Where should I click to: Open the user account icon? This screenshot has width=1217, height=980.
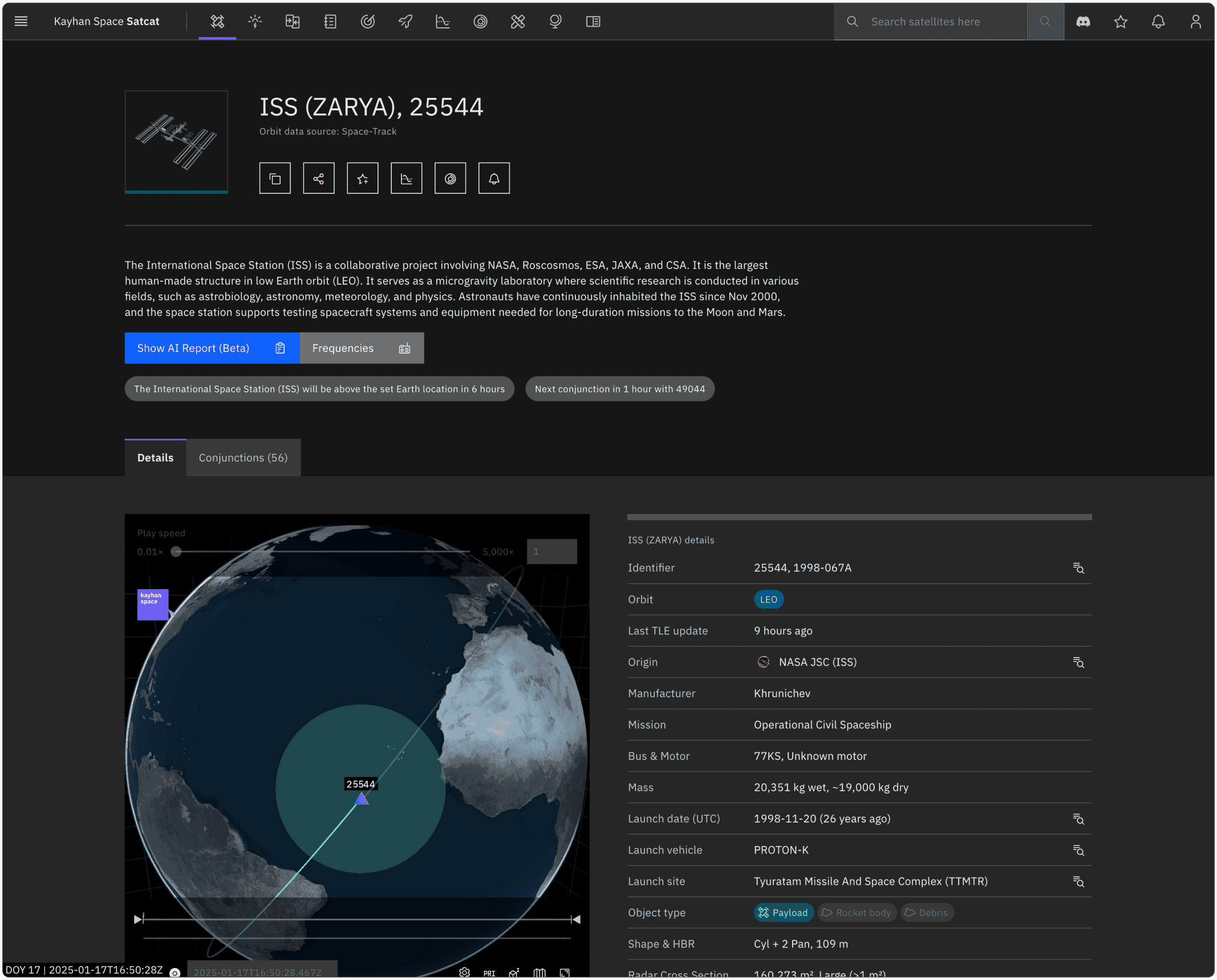tap(1196, 22)
